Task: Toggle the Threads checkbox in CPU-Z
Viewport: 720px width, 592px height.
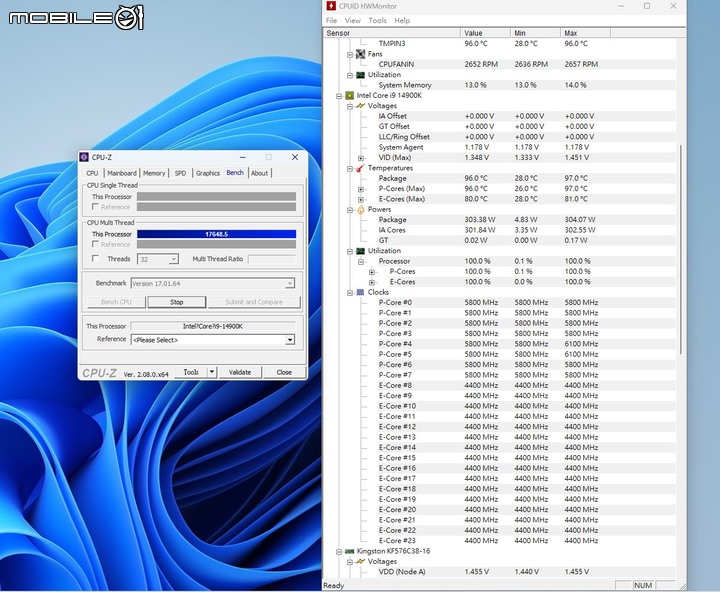Action: tap(96, 259)
